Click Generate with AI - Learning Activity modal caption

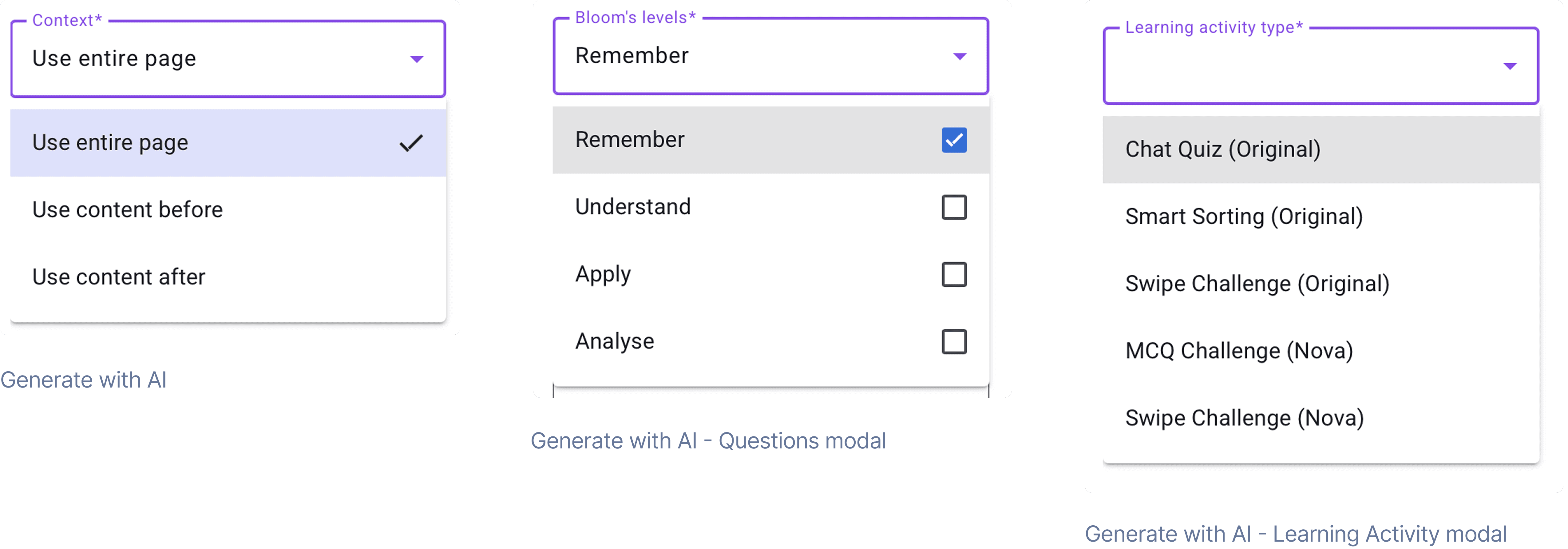pos(1296,534)
